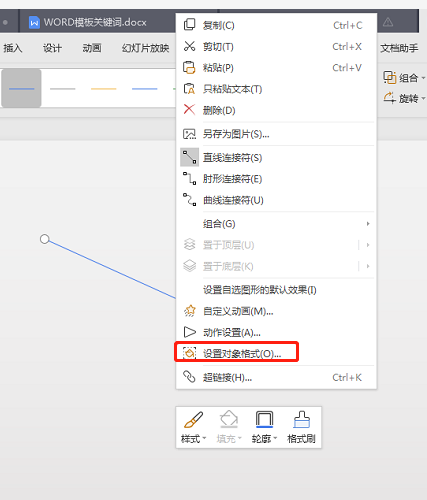This screenshot has height=500, width=427.
Task: Switch to the 插入 ribbon tab
Action: [x=13, y=48]
